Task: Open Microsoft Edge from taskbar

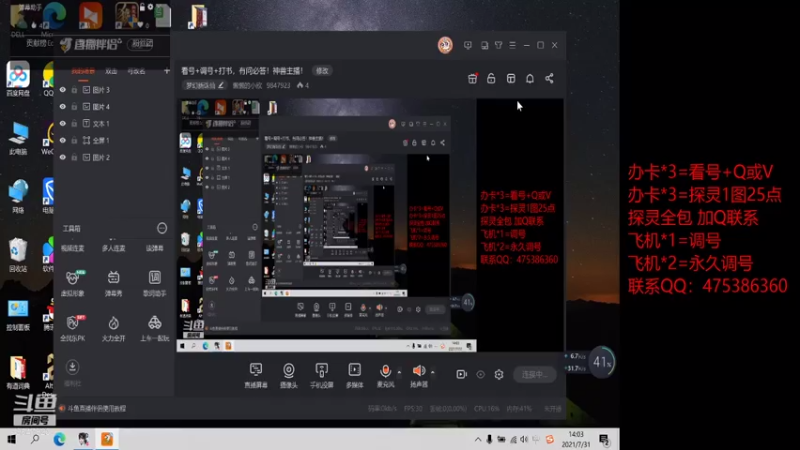Action: [59, 439]
